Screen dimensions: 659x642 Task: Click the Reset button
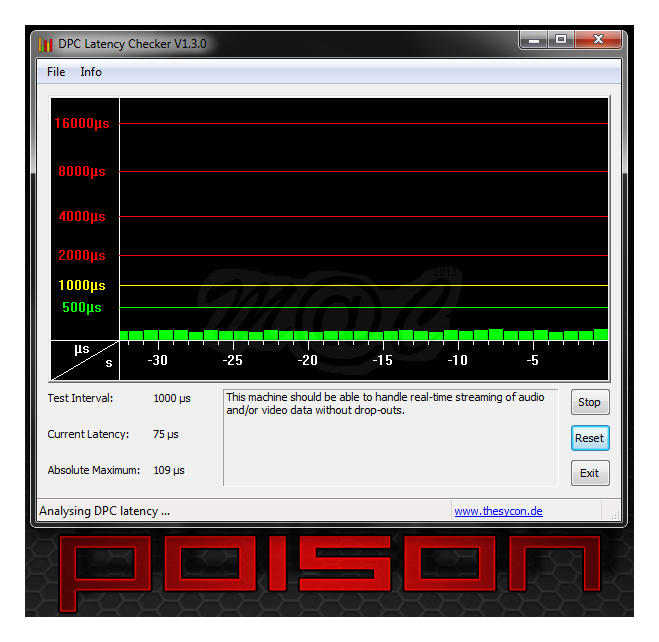(x=589, y=438)
